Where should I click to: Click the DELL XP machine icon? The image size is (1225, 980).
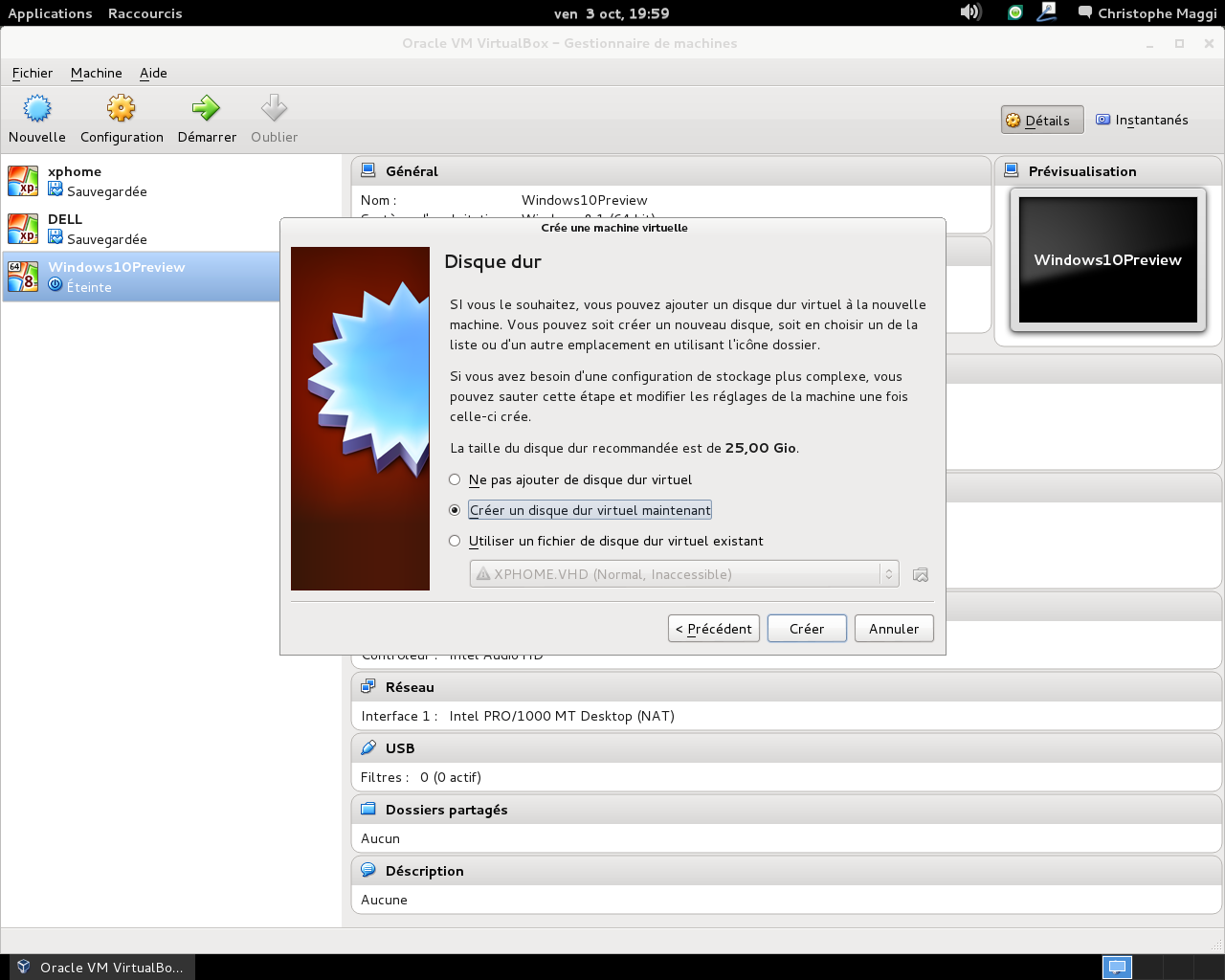pyautogui.click(x=23, y=229)
